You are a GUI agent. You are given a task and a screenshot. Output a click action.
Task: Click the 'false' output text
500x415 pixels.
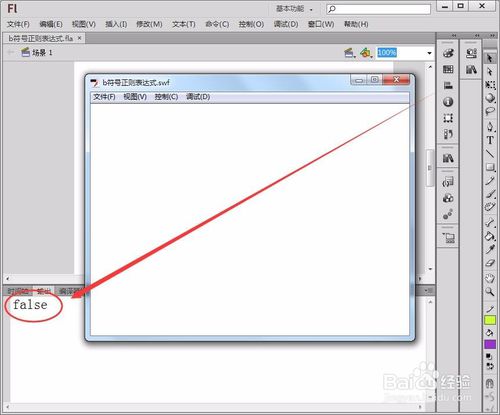[30, 304]
